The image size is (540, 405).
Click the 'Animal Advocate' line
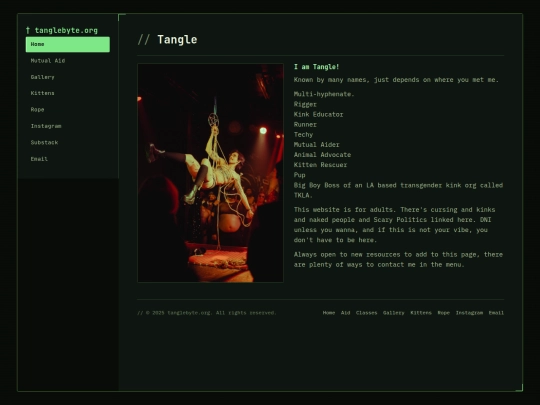322,155
